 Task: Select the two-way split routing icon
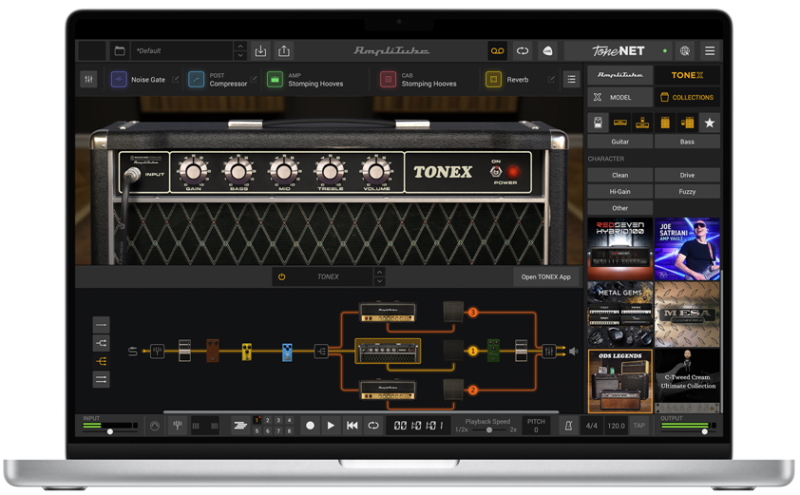pos(101,343)
